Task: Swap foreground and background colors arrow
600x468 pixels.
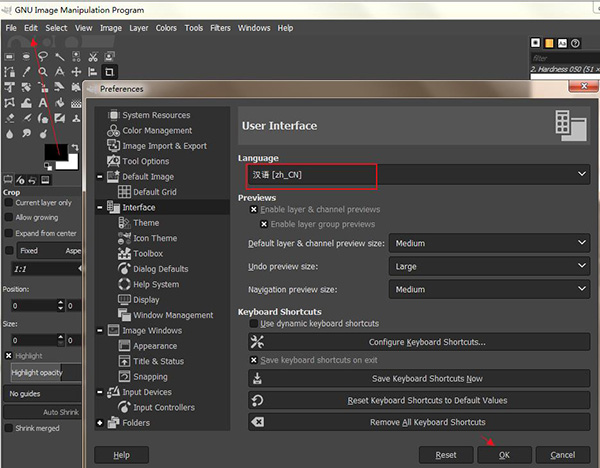Action: pyautogui.click(x=75, y=147)
